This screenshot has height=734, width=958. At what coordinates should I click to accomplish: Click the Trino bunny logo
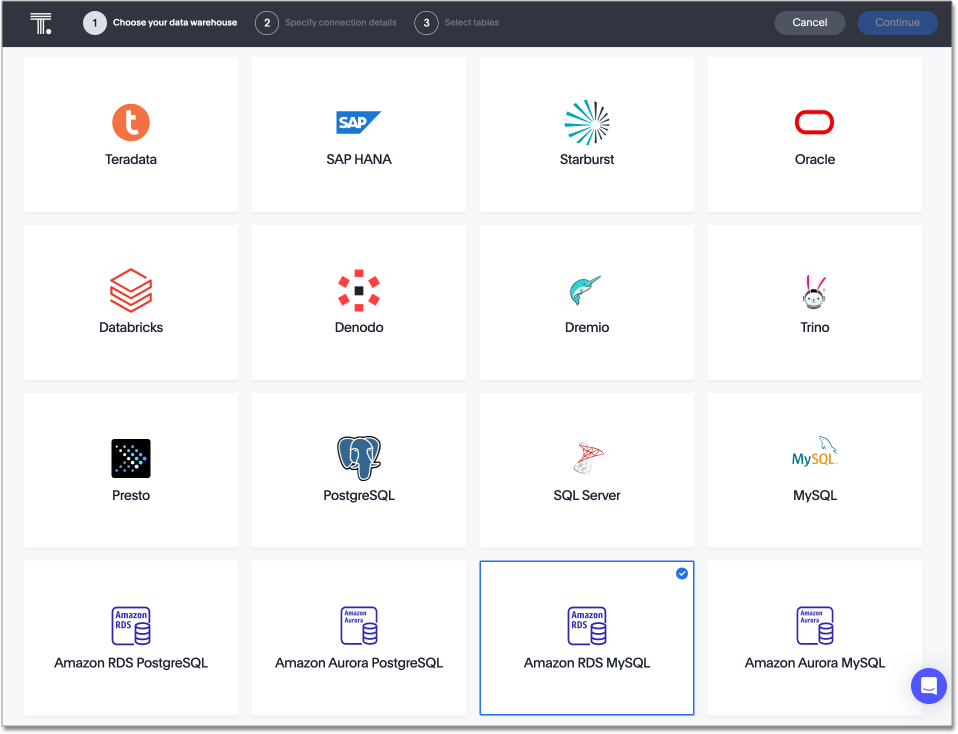pos(814,290)
